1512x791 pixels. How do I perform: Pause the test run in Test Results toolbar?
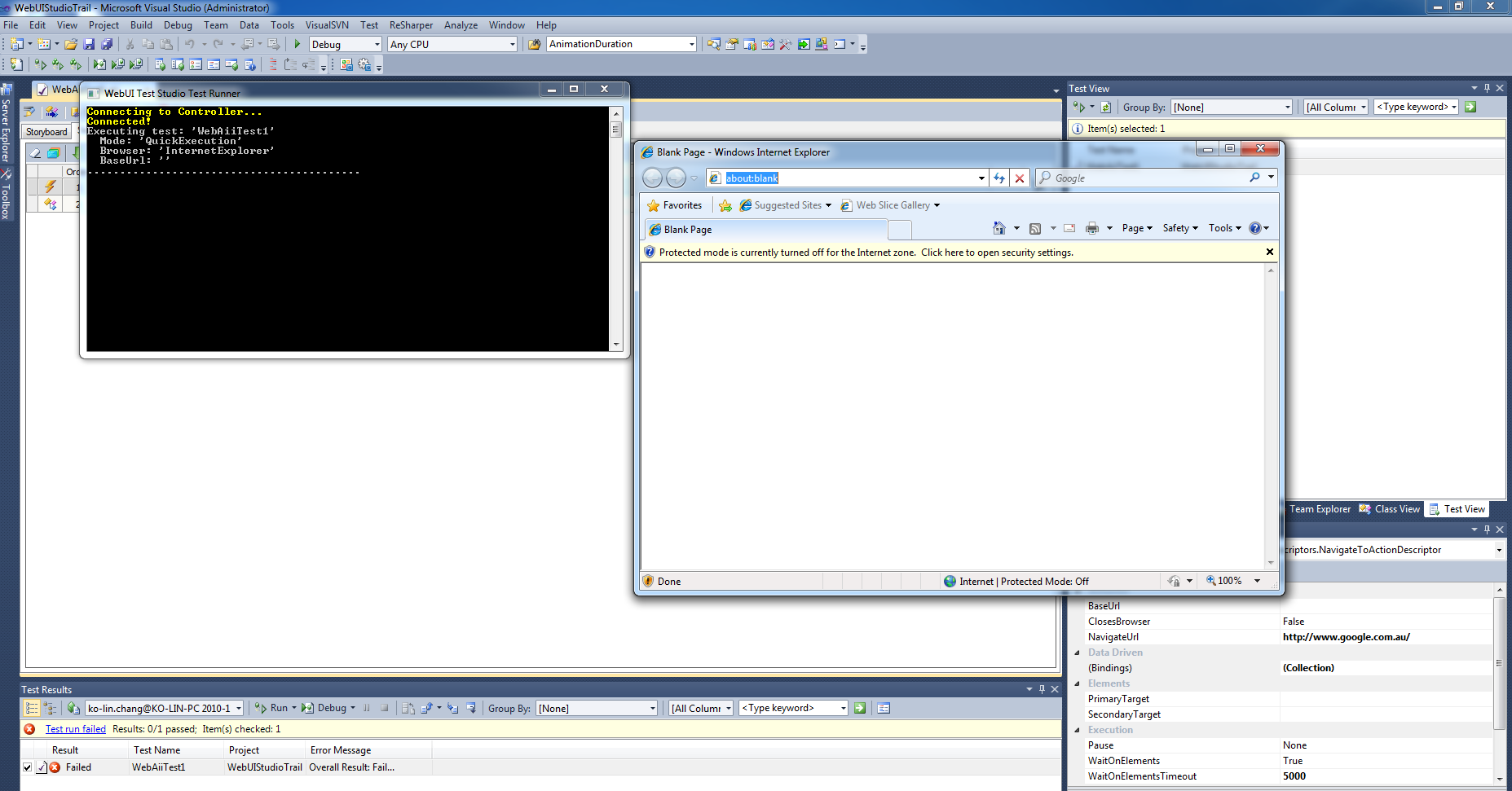pos(367,708)
